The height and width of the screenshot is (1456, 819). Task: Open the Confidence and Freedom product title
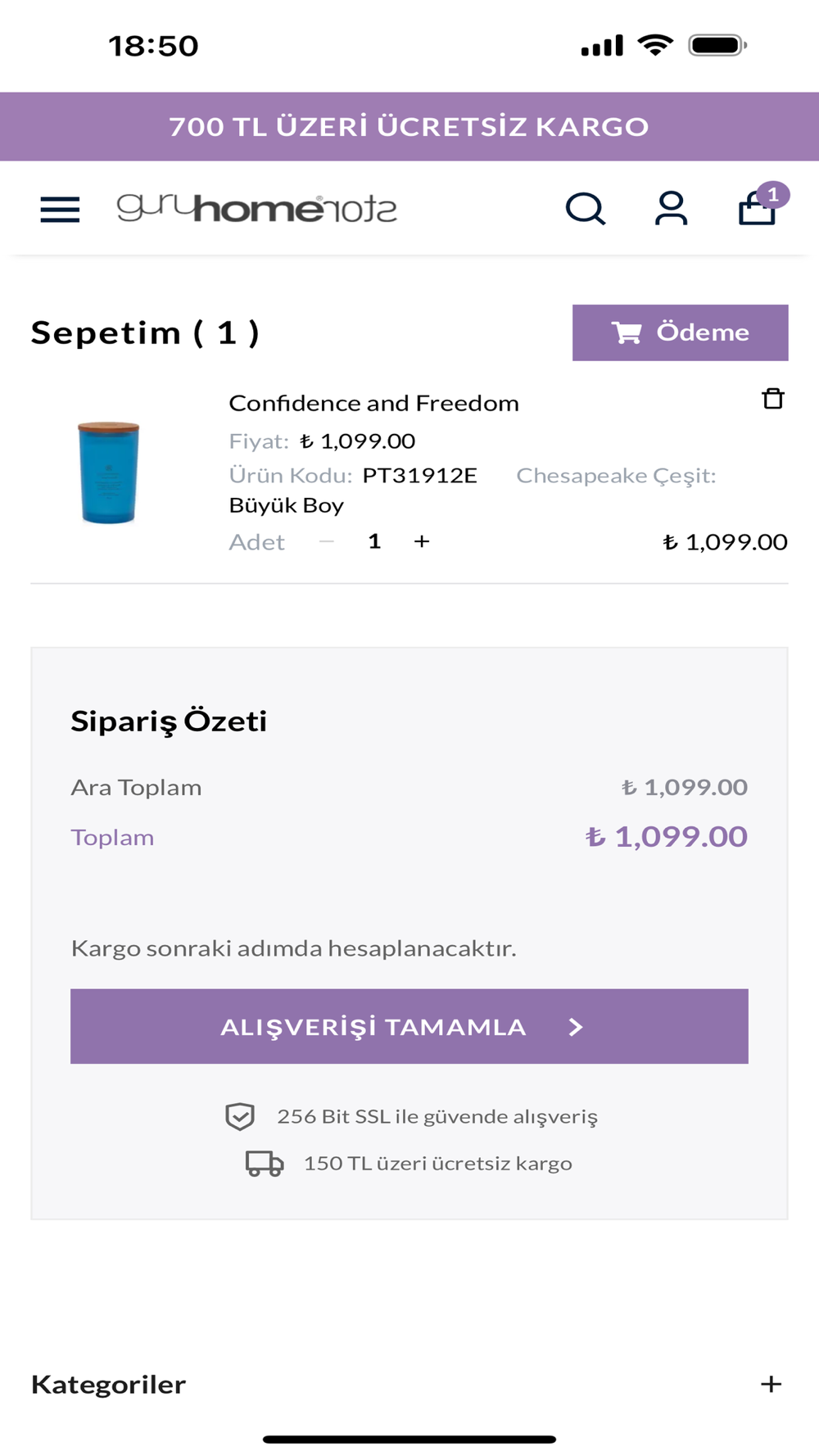[373, 403]
